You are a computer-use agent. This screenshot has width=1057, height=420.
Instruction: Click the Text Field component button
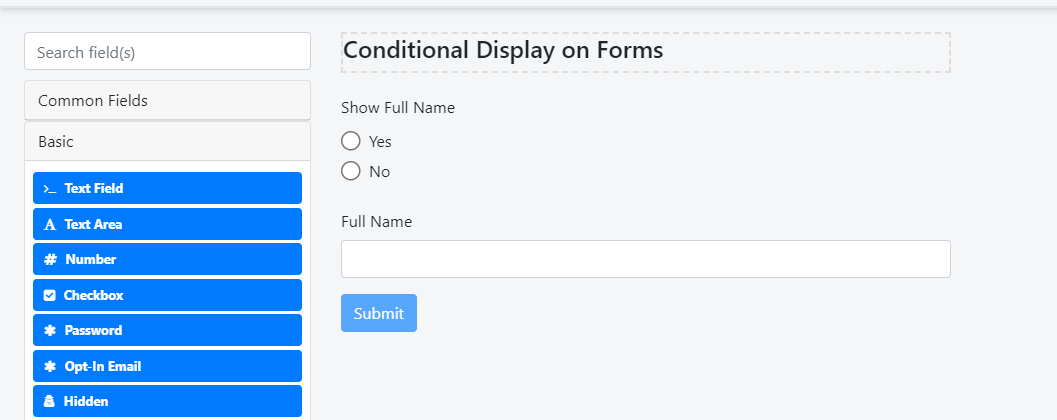coord(167,188)
